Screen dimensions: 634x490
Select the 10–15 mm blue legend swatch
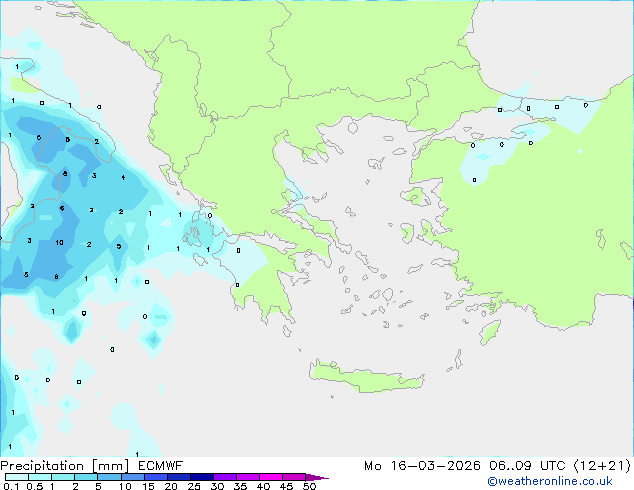pos(132,477)
